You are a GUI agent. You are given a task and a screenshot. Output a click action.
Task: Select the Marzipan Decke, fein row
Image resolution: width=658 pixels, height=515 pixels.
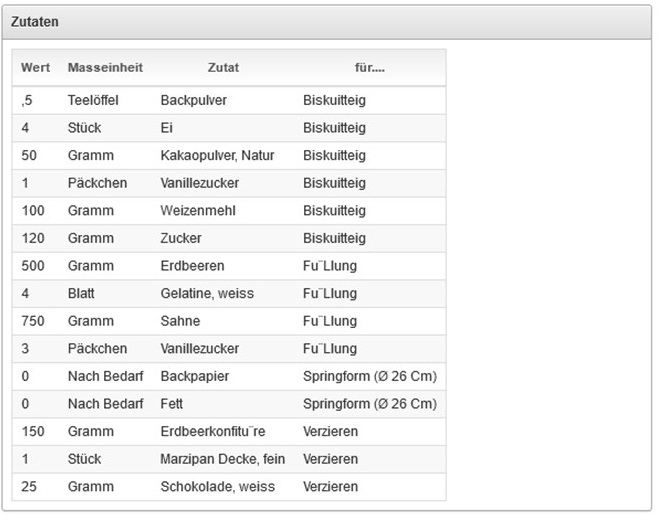[223, 459]
